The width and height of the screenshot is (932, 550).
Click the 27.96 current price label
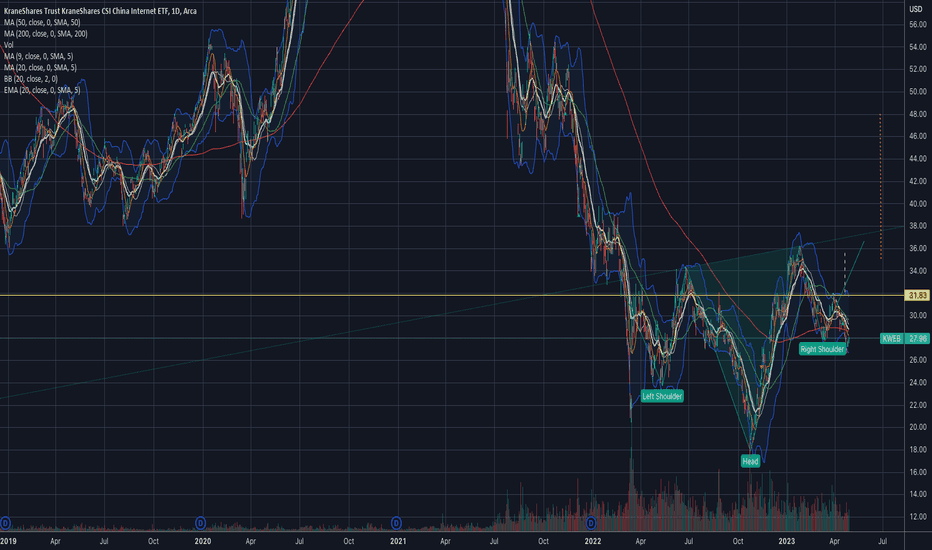coord(917,338)
